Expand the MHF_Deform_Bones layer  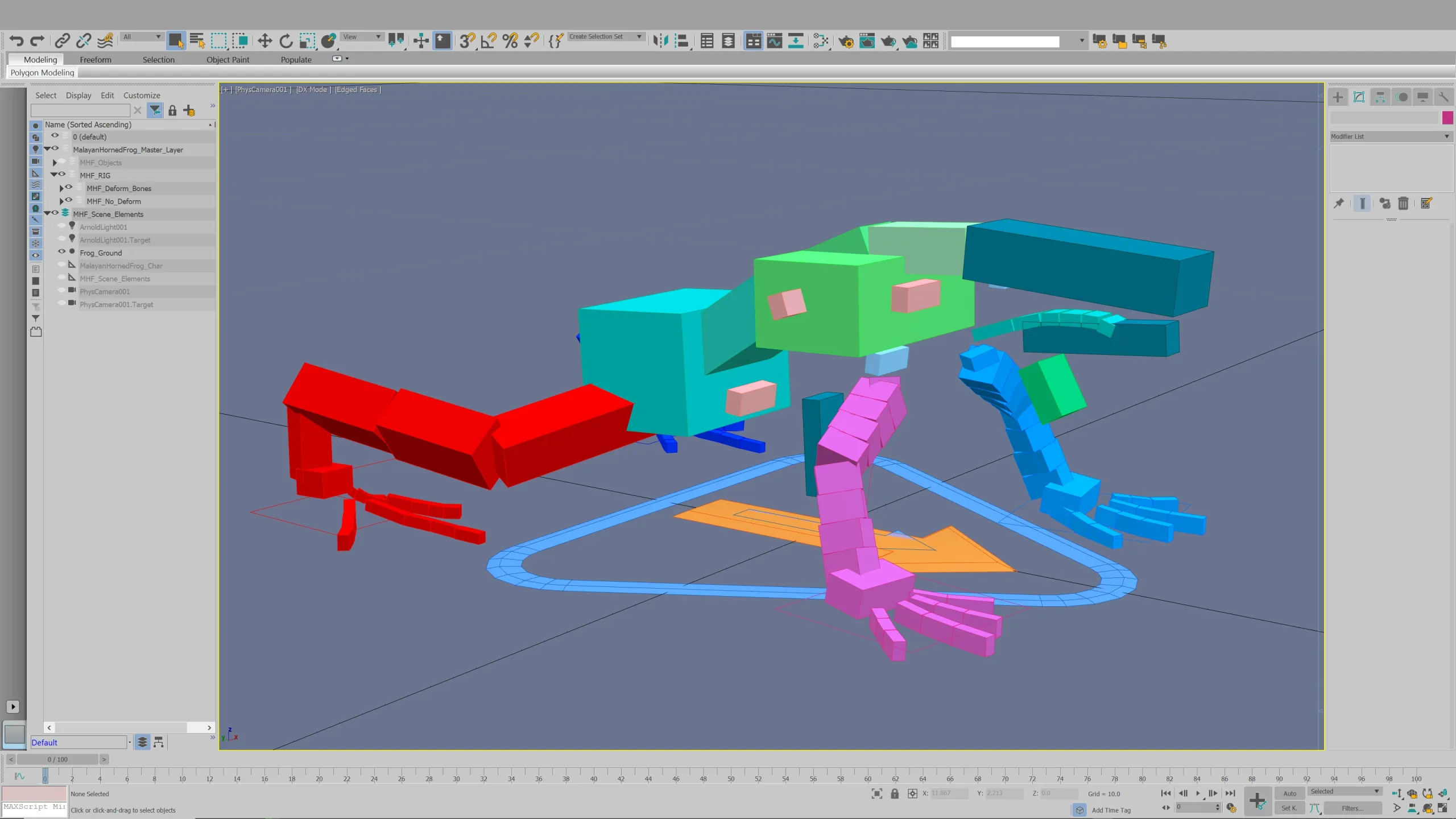click(x=61, y=188)
